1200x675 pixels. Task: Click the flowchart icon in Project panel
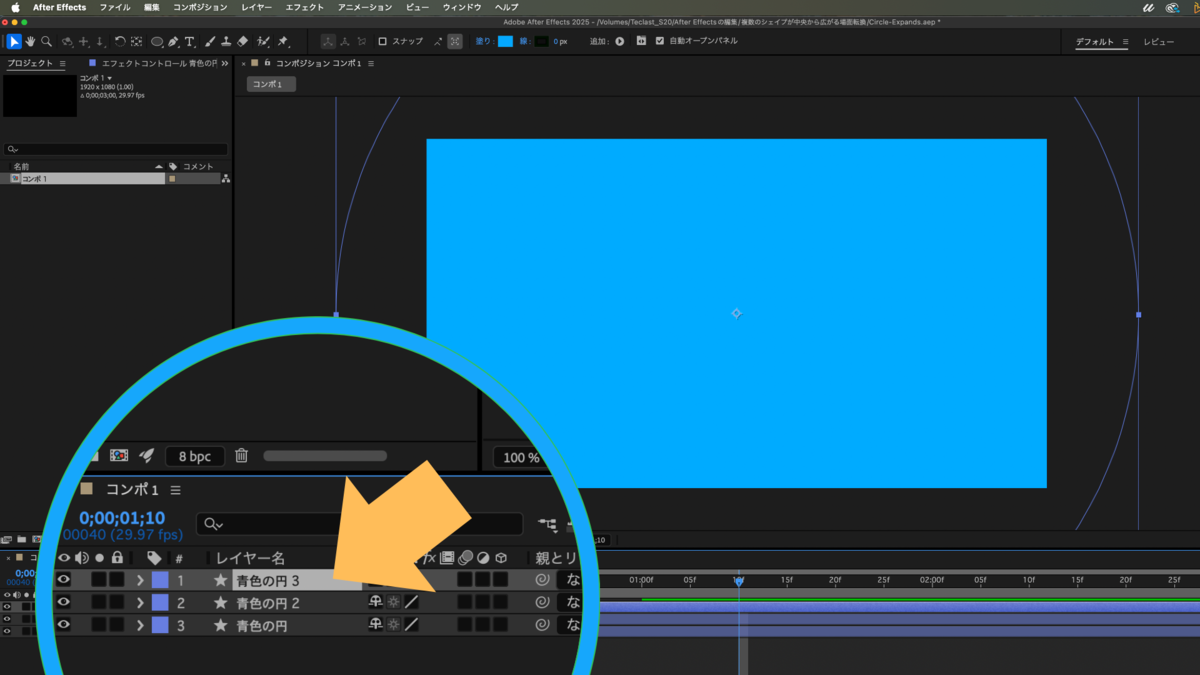(x=226, y=179)
